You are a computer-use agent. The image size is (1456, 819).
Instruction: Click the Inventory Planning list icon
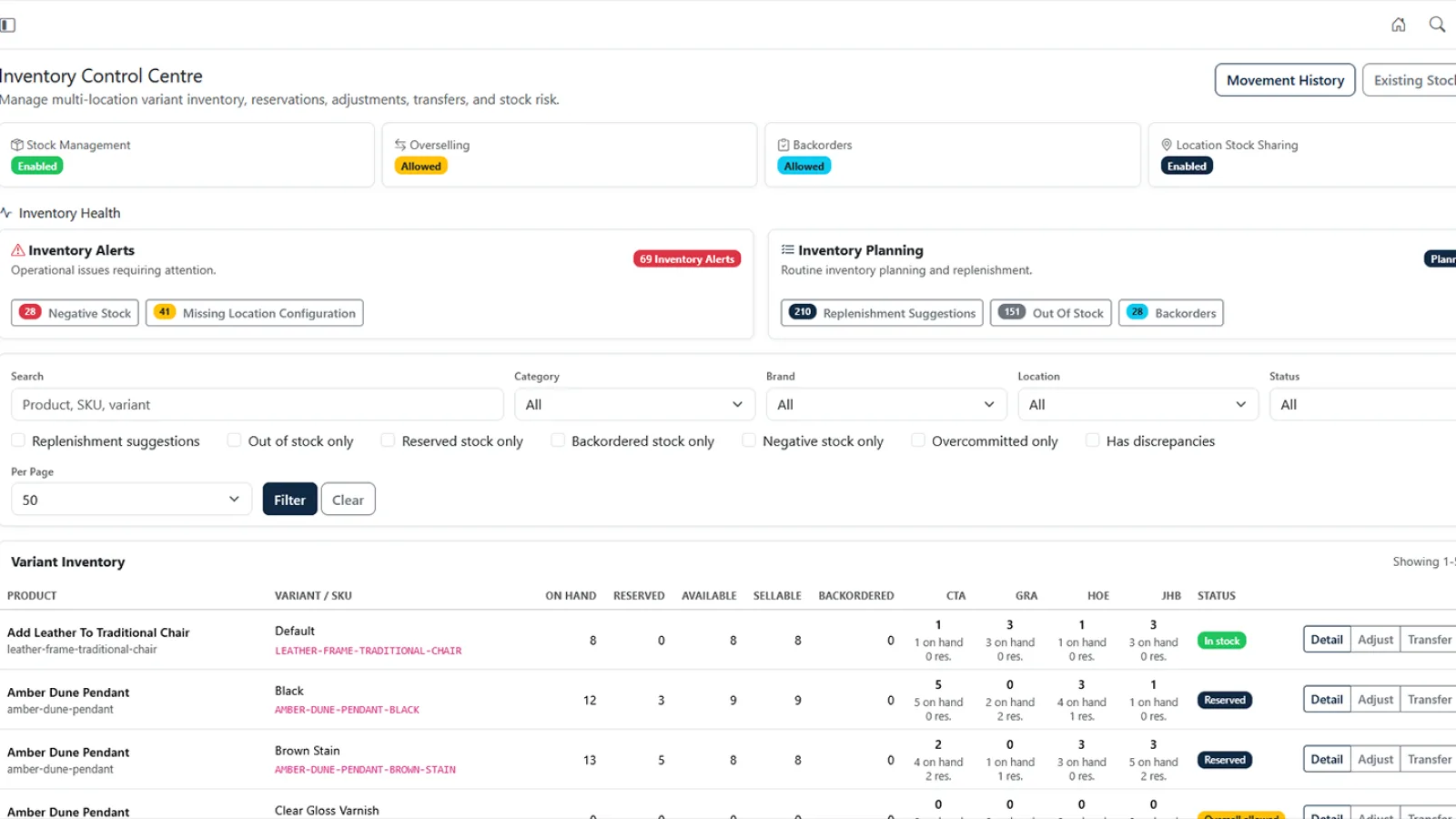point(787,249)
